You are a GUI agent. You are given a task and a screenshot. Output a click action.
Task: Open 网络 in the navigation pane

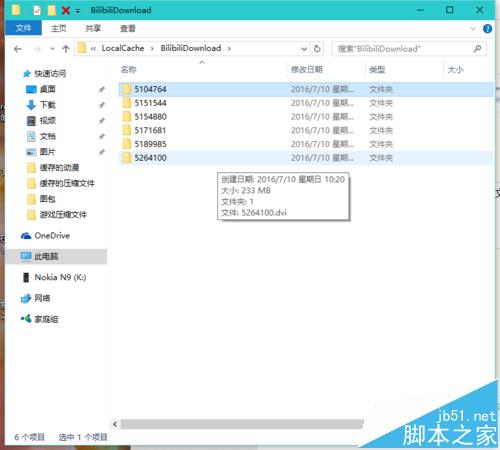[x=42, y=298]
